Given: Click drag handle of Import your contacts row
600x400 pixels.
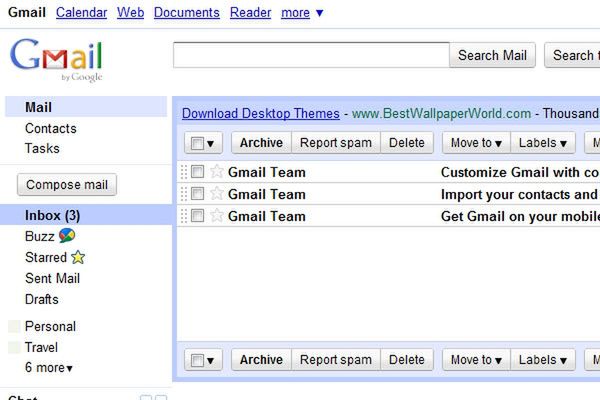Looking at the screenshot, I should tap(184, 194).
